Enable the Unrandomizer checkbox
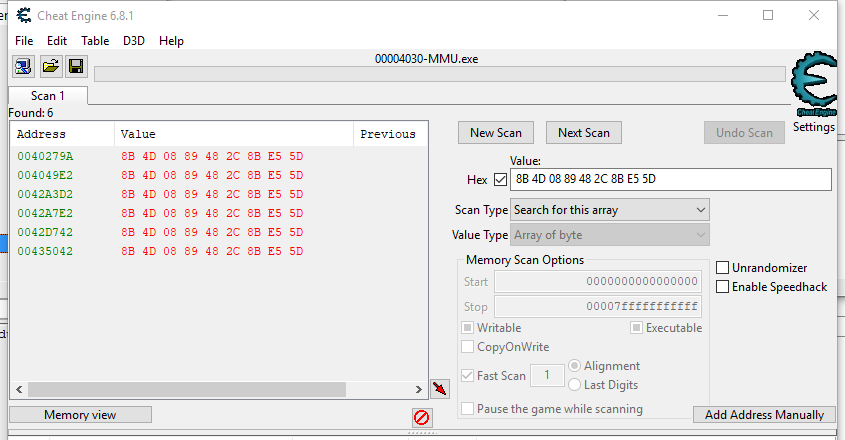845x440 pixels. pyautogui.click(x=723, y=268)
